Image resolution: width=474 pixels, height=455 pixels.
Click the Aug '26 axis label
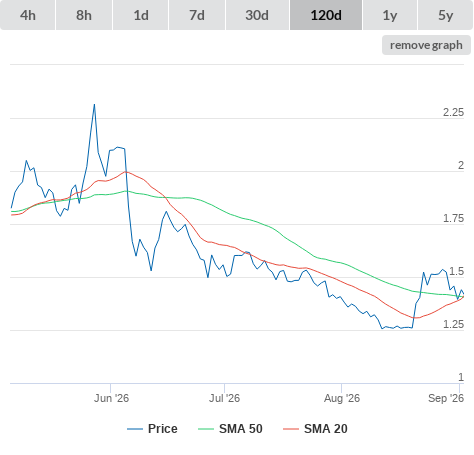click(342, 398)
